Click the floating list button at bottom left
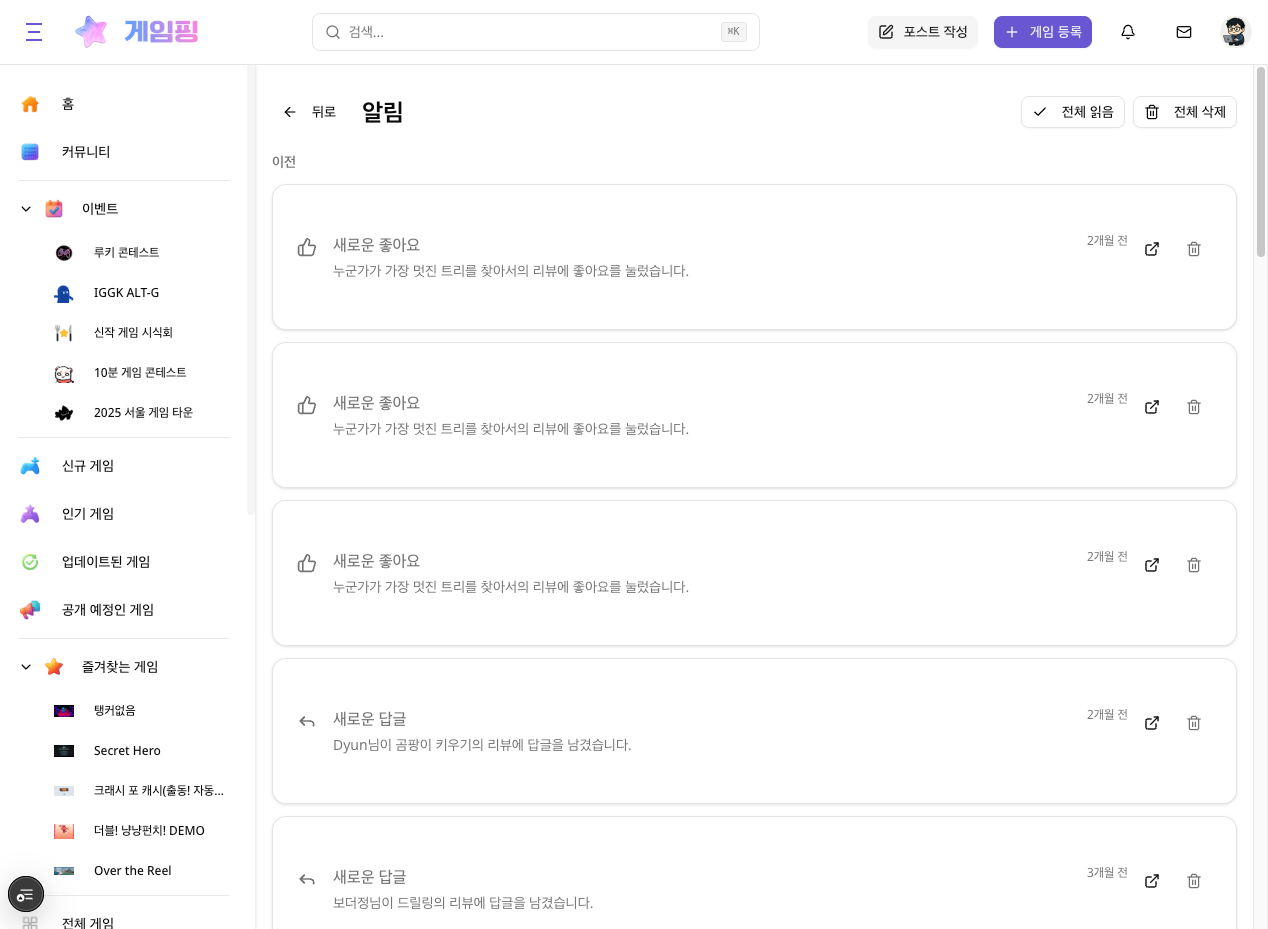This screenshot has width=1268, height=929. pos(25,894)
